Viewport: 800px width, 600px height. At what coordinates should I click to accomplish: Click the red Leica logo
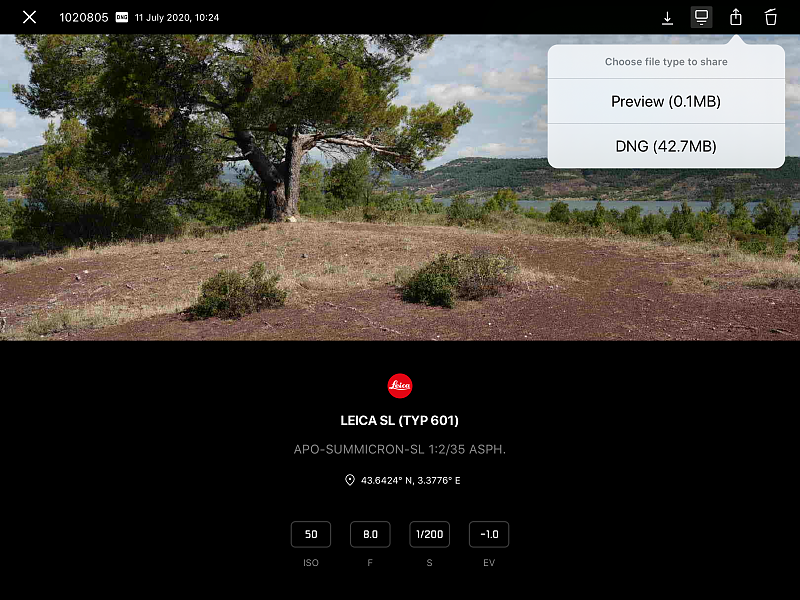pos(400,386)
